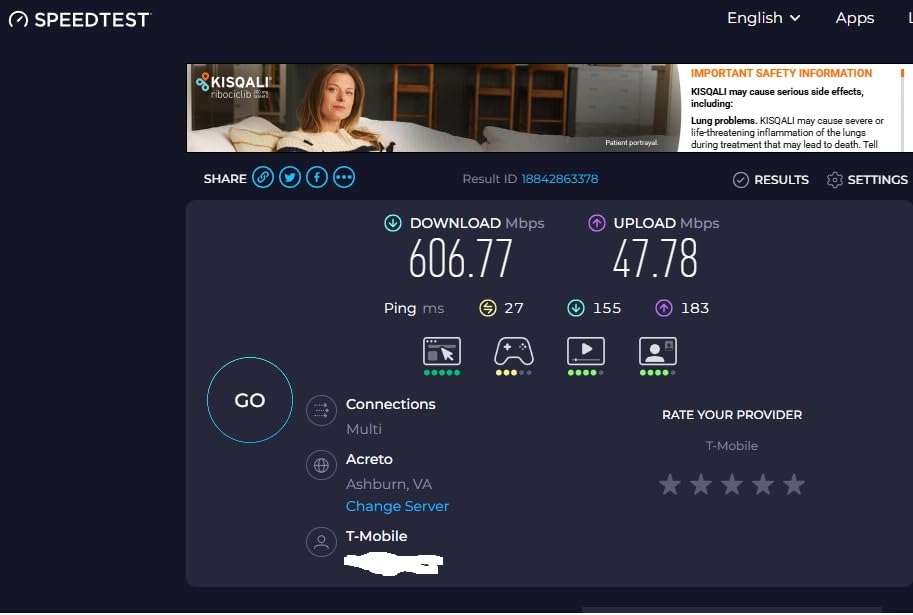Screen dimensions: 913x615
Task: Copy the result share link icon
Action: pyautogui.click(x=262, y=177)
